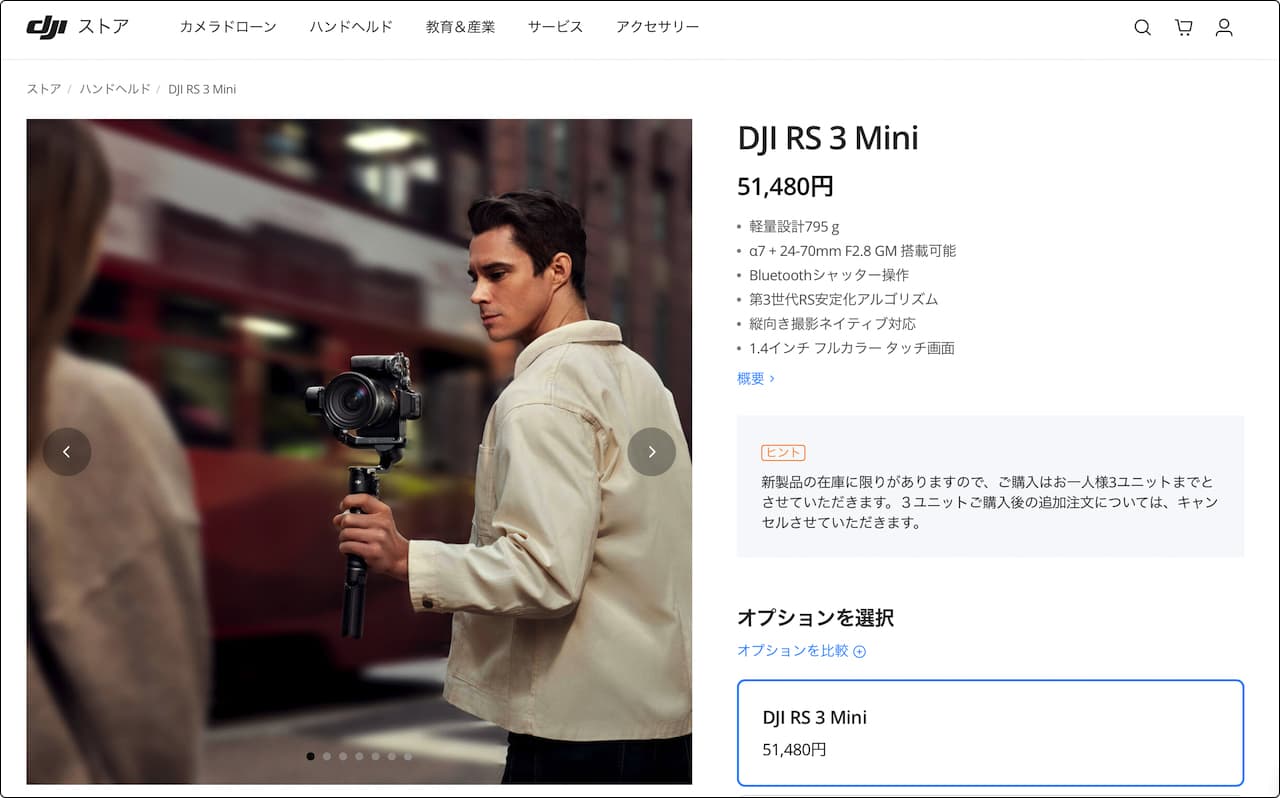This screenshot has width=1280, height=798.
Task: Click the DJI logo in header
Action: 46,27
